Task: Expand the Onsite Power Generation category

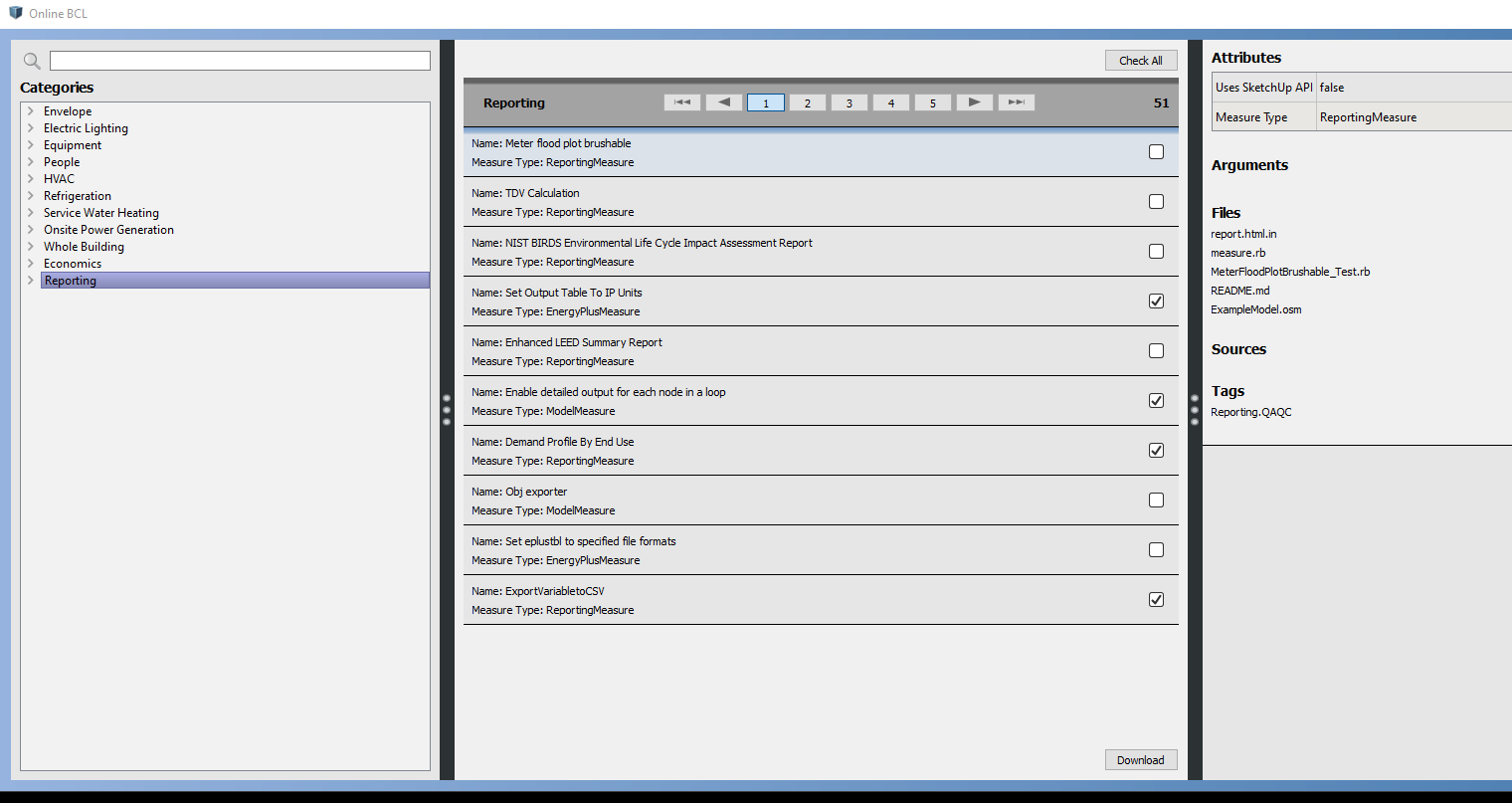Action: click(x=31, y=230)
